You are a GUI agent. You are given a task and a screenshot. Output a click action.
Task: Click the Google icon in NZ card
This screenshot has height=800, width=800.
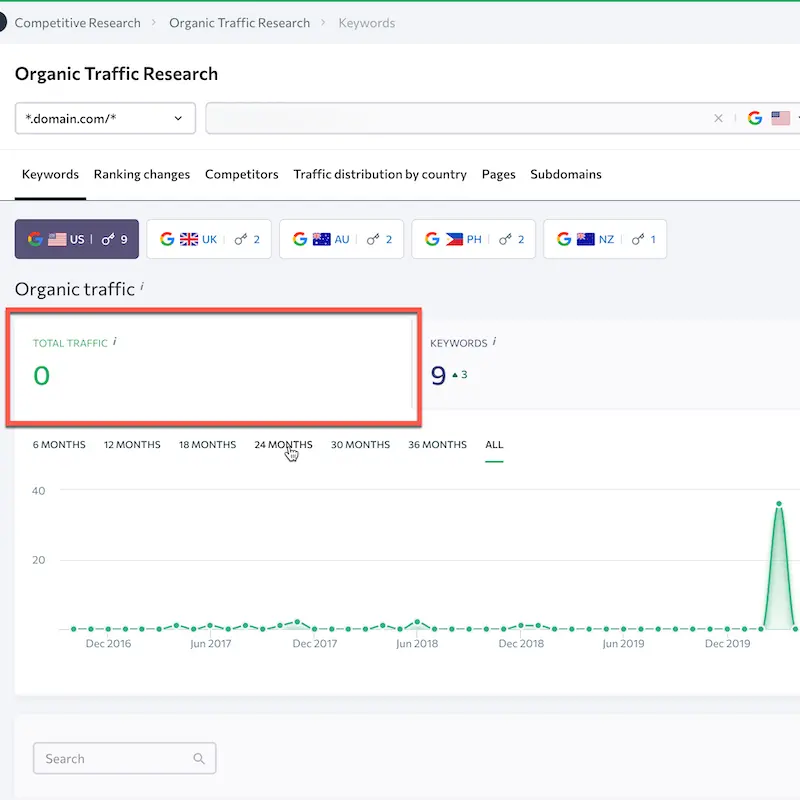564,239
